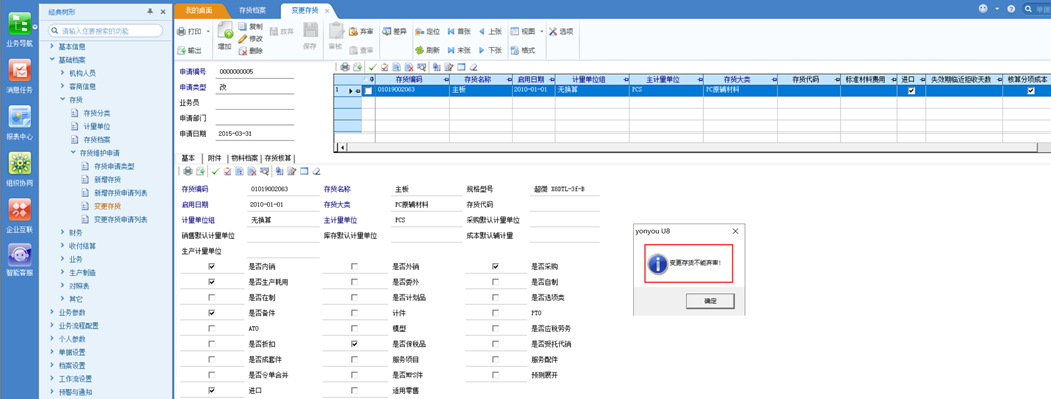Toggle the 进口 checkbox at form bottom
This screenshot has height=399, width=1051.
tap(212, 390)
